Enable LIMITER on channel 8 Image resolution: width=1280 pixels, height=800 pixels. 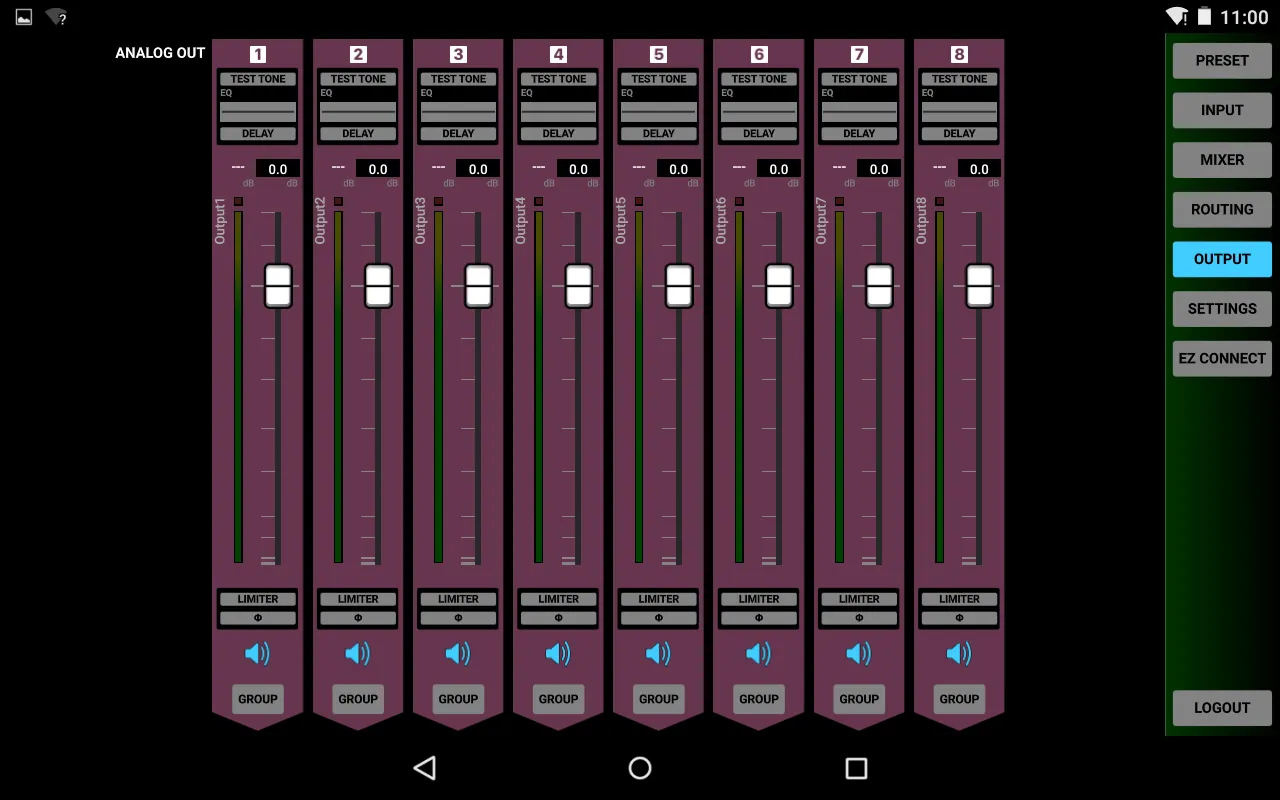(x=959, y=599)
